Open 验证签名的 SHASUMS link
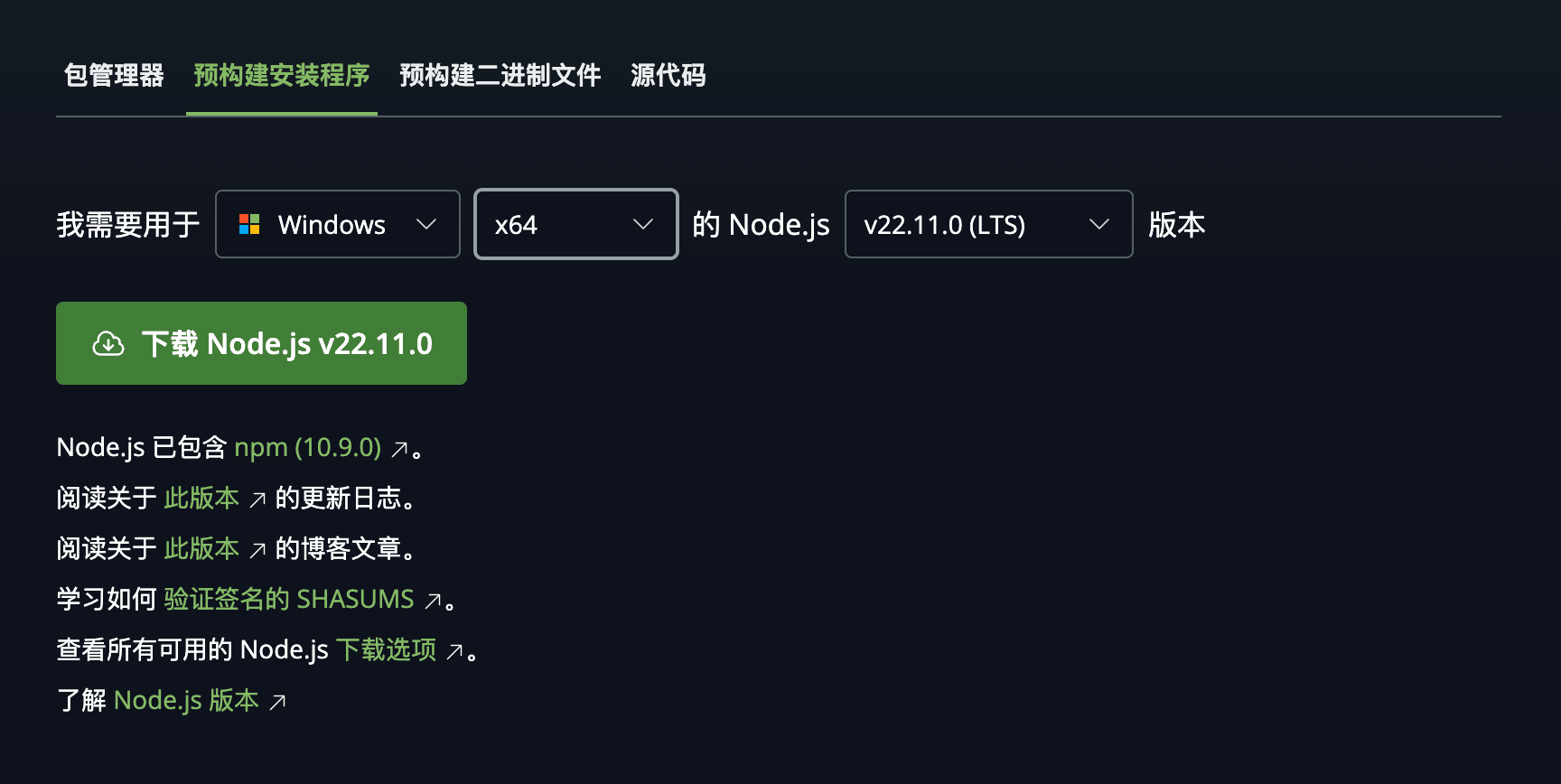The width and height of the screenshot is (1561, 784). point(289,599)
